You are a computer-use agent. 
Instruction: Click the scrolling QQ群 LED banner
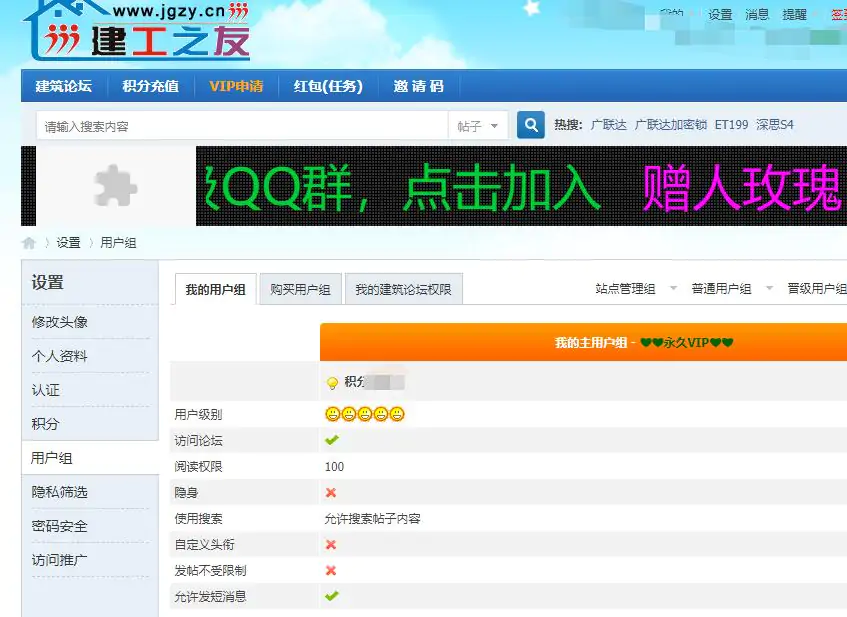click(521, 186)
